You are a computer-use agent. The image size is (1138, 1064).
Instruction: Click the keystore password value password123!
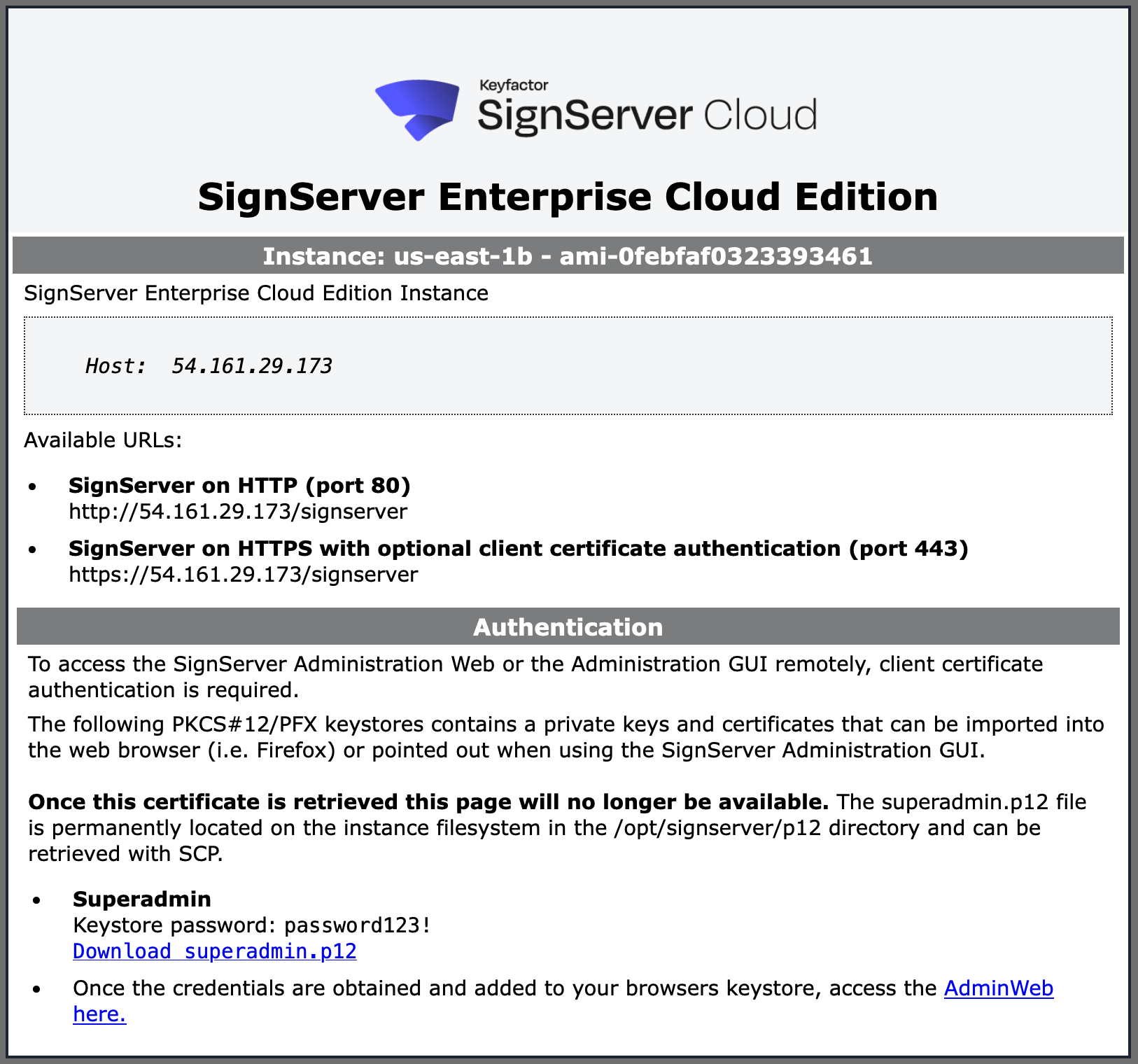357,925
